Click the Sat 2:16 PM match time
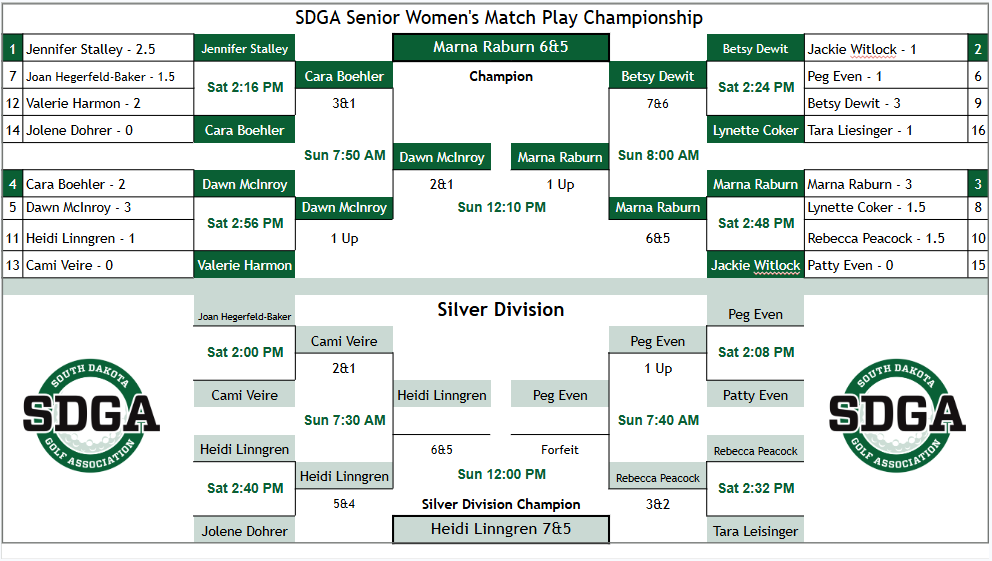The height and width of the screenshot is (561, 992). click(245, 88)
